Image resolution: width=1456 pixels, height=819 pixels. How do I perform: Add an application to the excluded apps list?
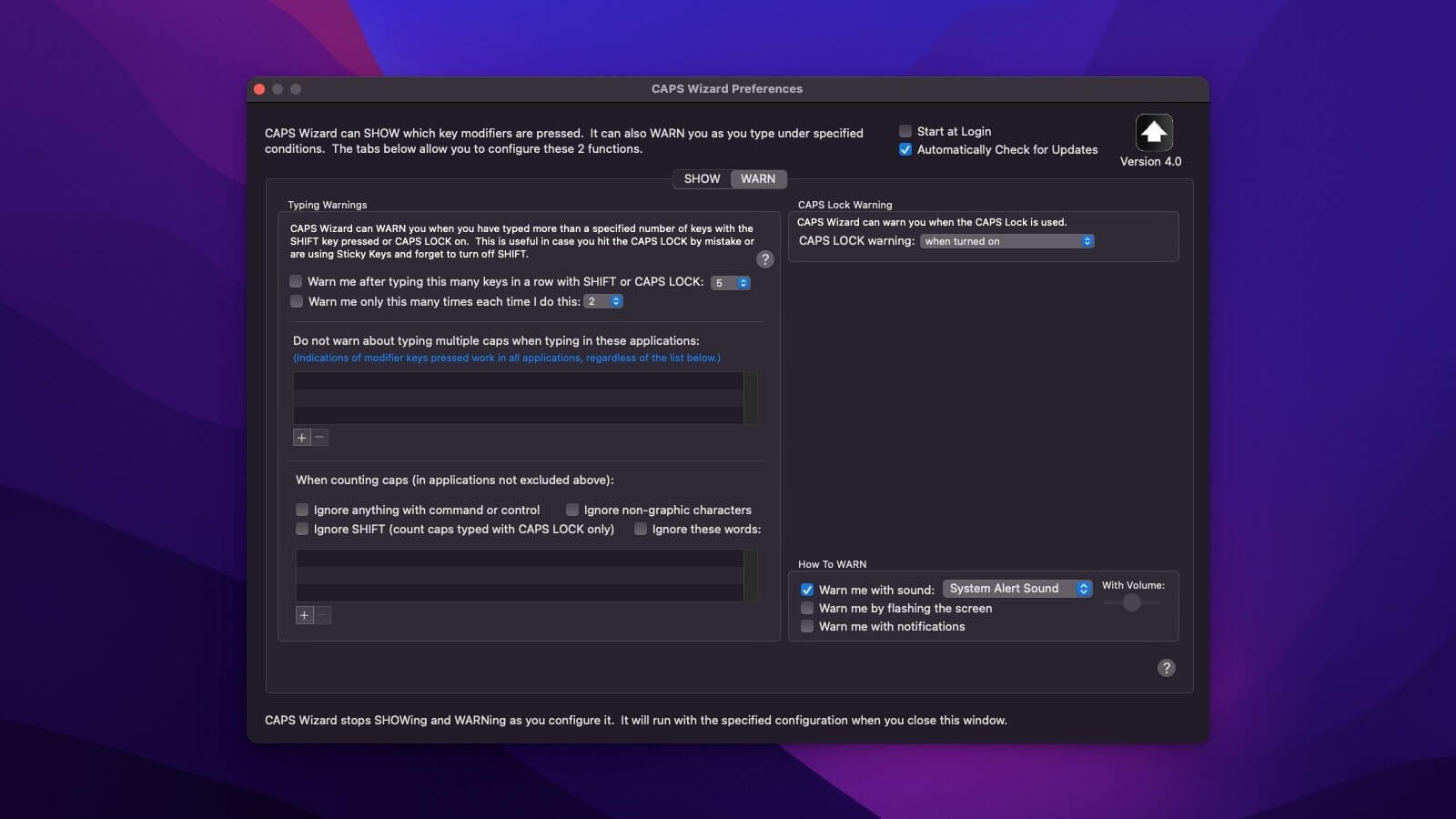tap(302, 438)
